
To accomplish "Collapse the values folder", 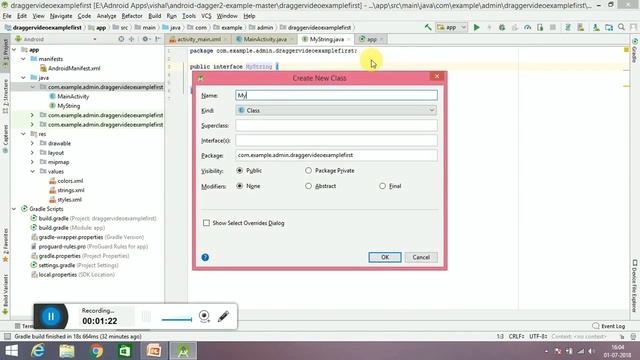I will click(x=33, y=171).
